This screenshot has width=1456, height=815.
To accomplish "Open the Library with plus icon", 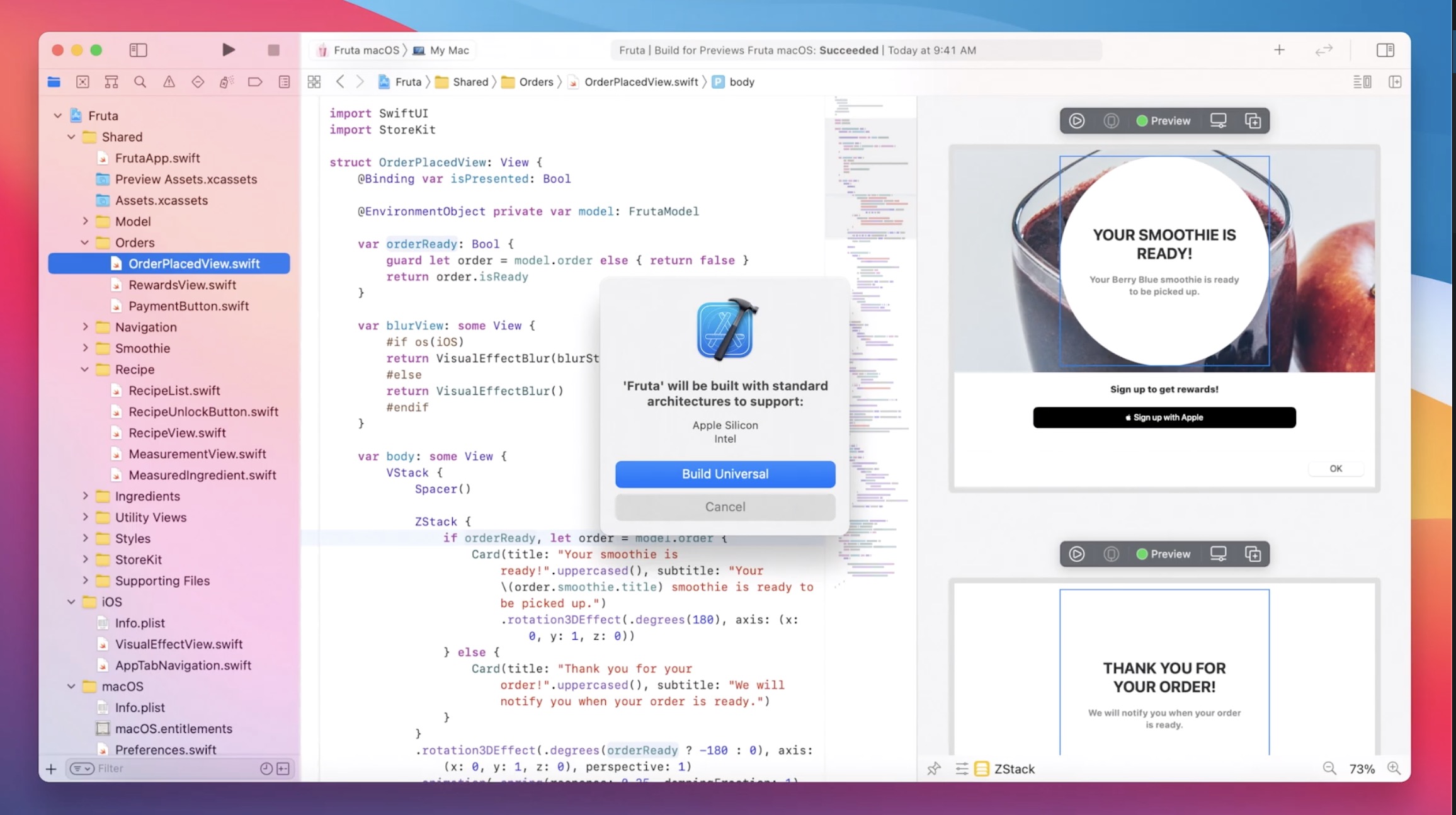I will 1279,50.
